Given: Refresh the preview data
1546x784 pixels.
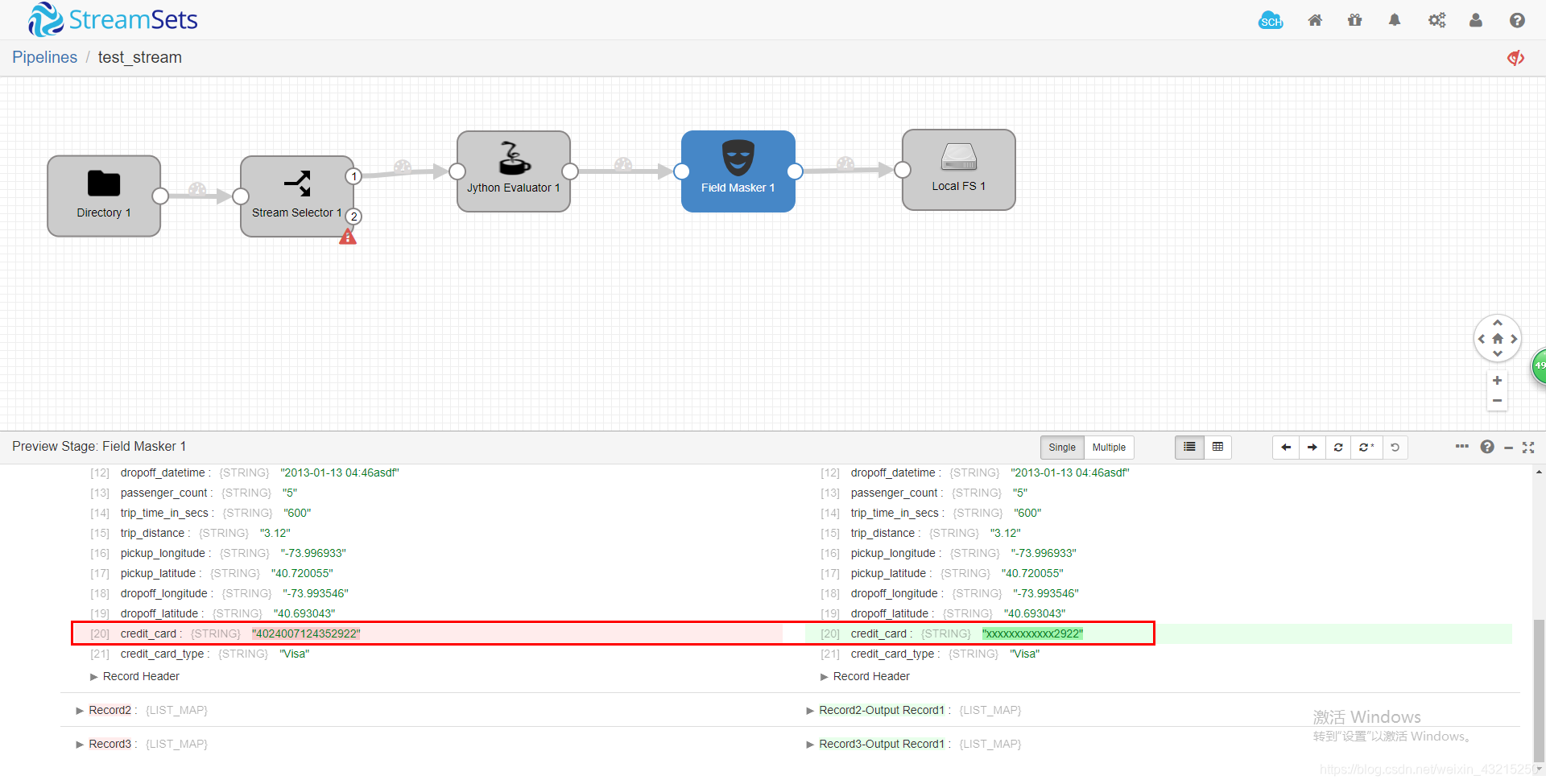Looking at the screenshot, I should coord(1338,448).
